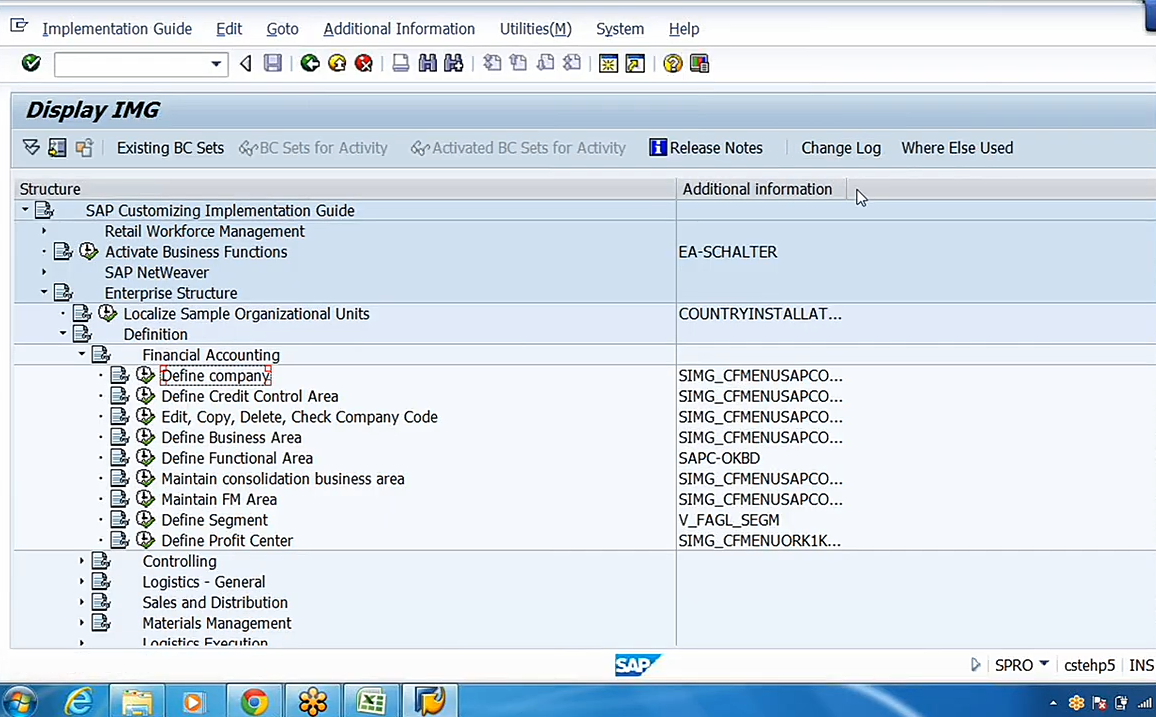Collapse the Financial Accounting node
The height and width of the screenshot is (717, 1156).
pos(82,354)
